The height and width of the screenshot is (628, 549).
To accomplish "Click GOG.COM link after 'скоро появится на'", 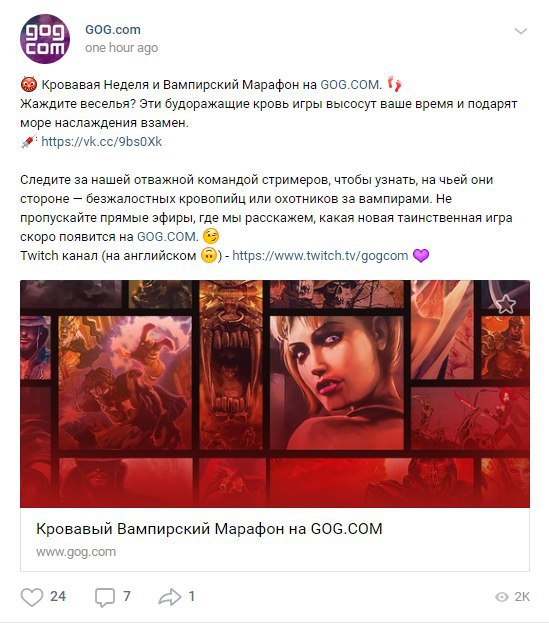I will click(x=167, y=237).
